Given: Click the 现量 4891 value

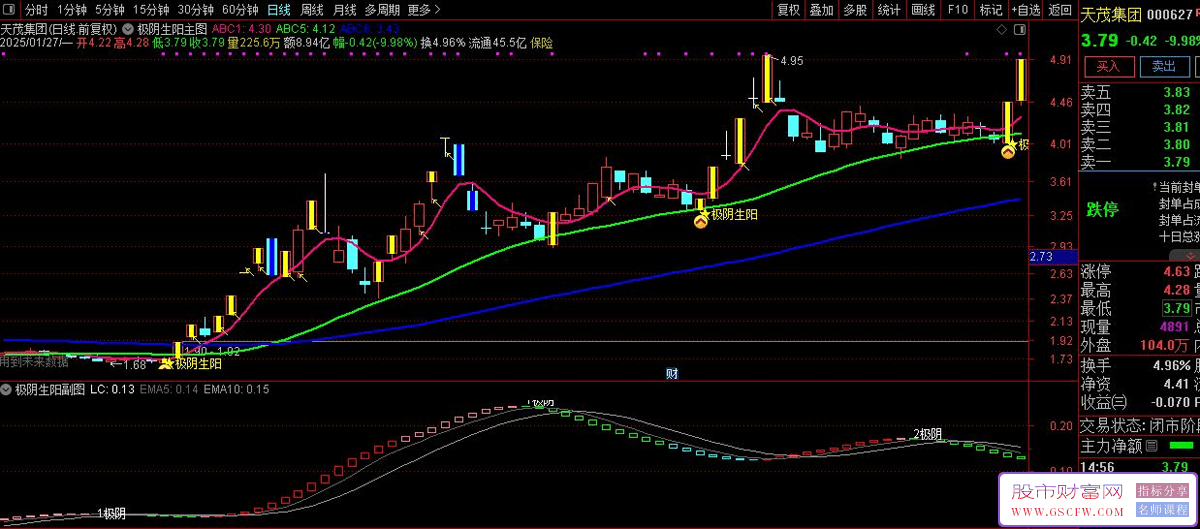Looking at the screenshot, I should [1174, 327].
